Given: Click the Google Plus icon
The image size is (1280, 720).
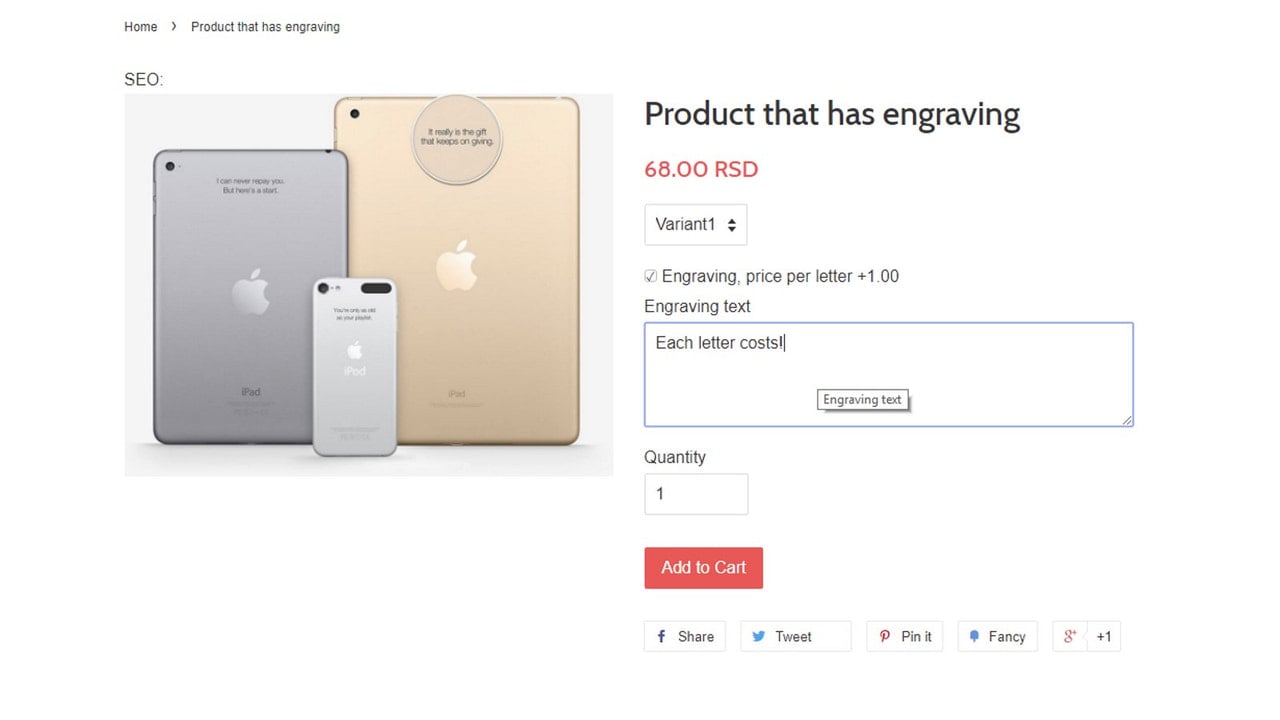Looking at the screenshot, I should click(1070, 636).
